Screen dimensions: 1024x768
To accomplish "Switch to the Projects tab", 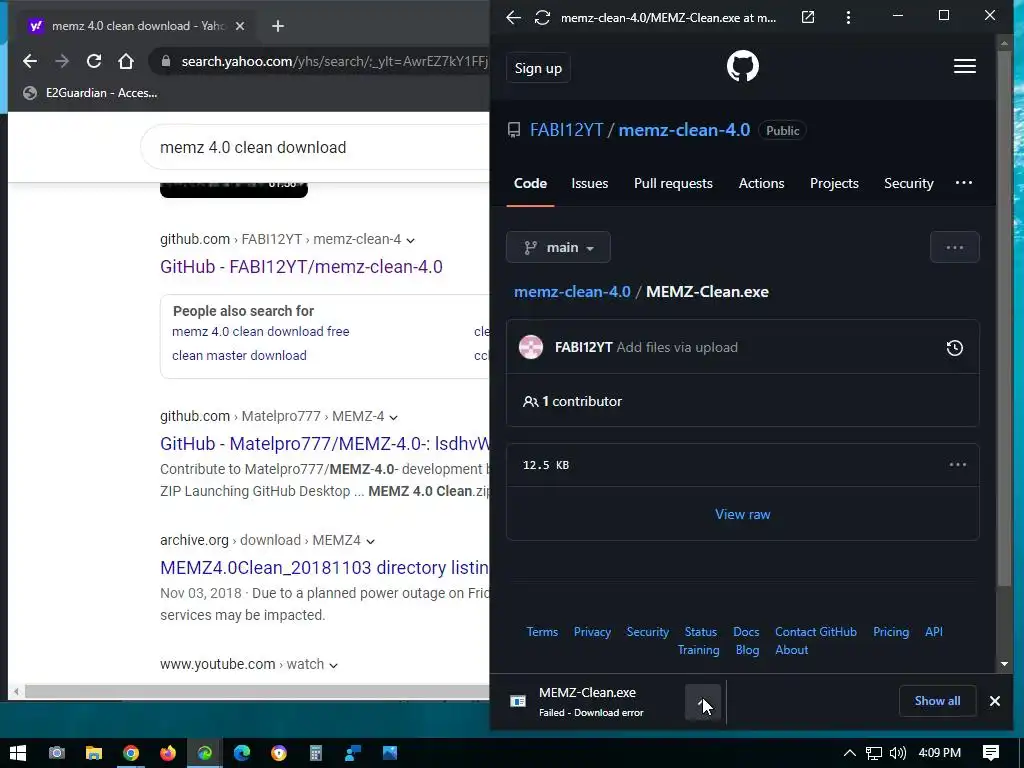I will (x=834, y=184).
